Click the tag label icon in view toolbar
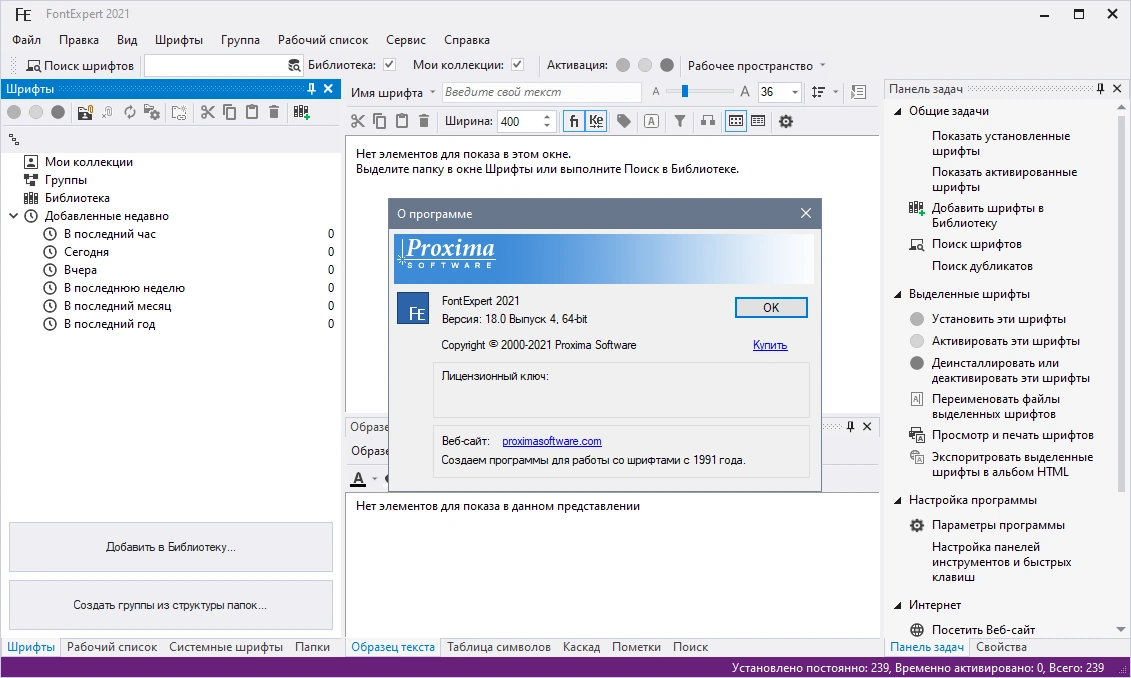This screenshot has height=678, width=1131. pos(623,121)
